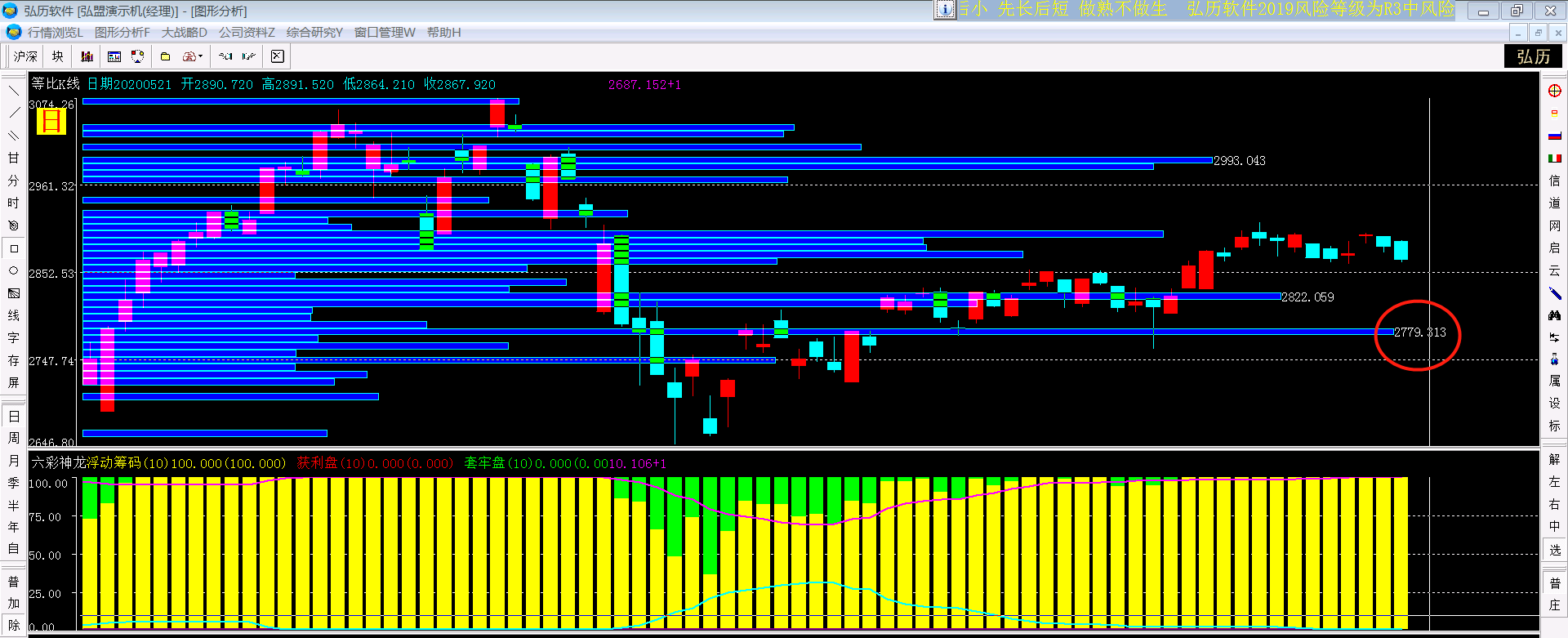1568x638 pixels.
Task: Switch to daily 日 period
Action: (14, 417)
